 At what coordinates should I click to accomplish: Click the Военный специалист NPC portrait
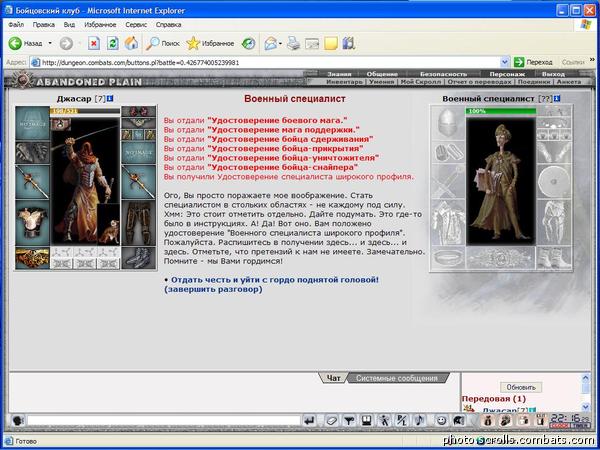(x=501, y=181)
